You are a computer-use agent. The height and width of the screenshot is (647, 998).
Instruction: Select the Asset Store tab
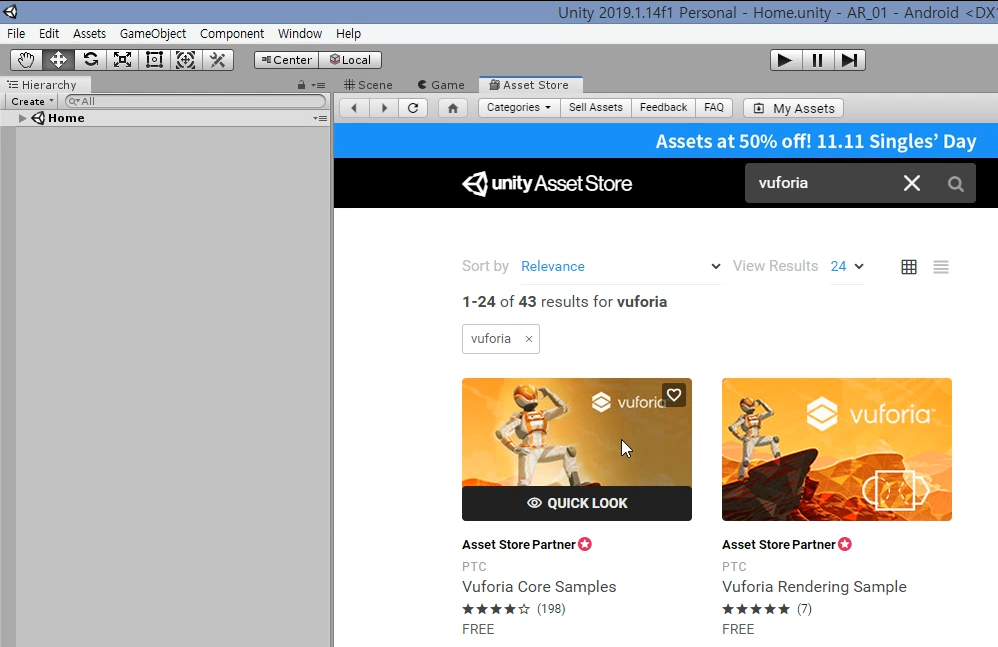tap(529, 85)
